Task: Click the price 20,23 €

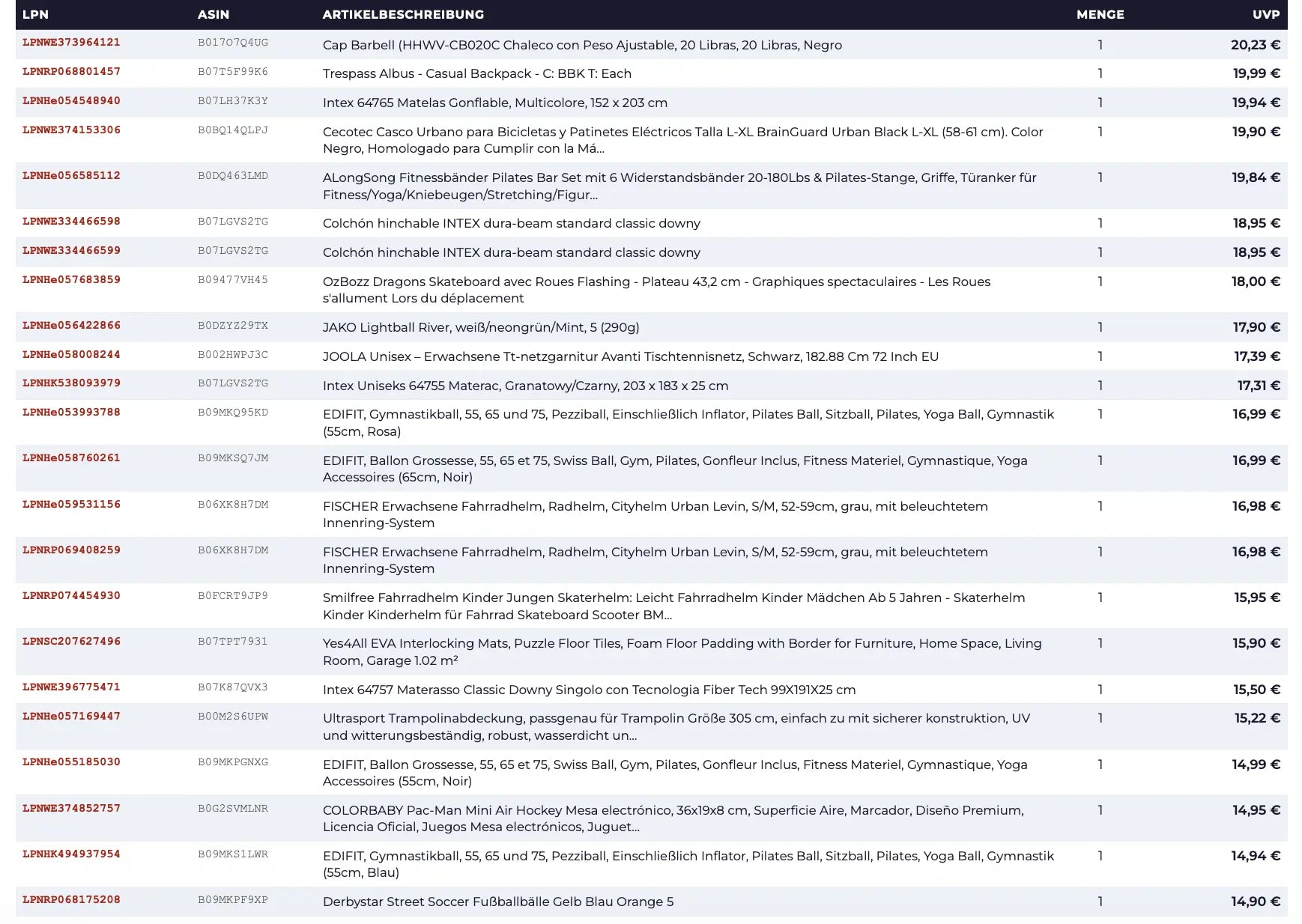Action: tap(1256, 45)
